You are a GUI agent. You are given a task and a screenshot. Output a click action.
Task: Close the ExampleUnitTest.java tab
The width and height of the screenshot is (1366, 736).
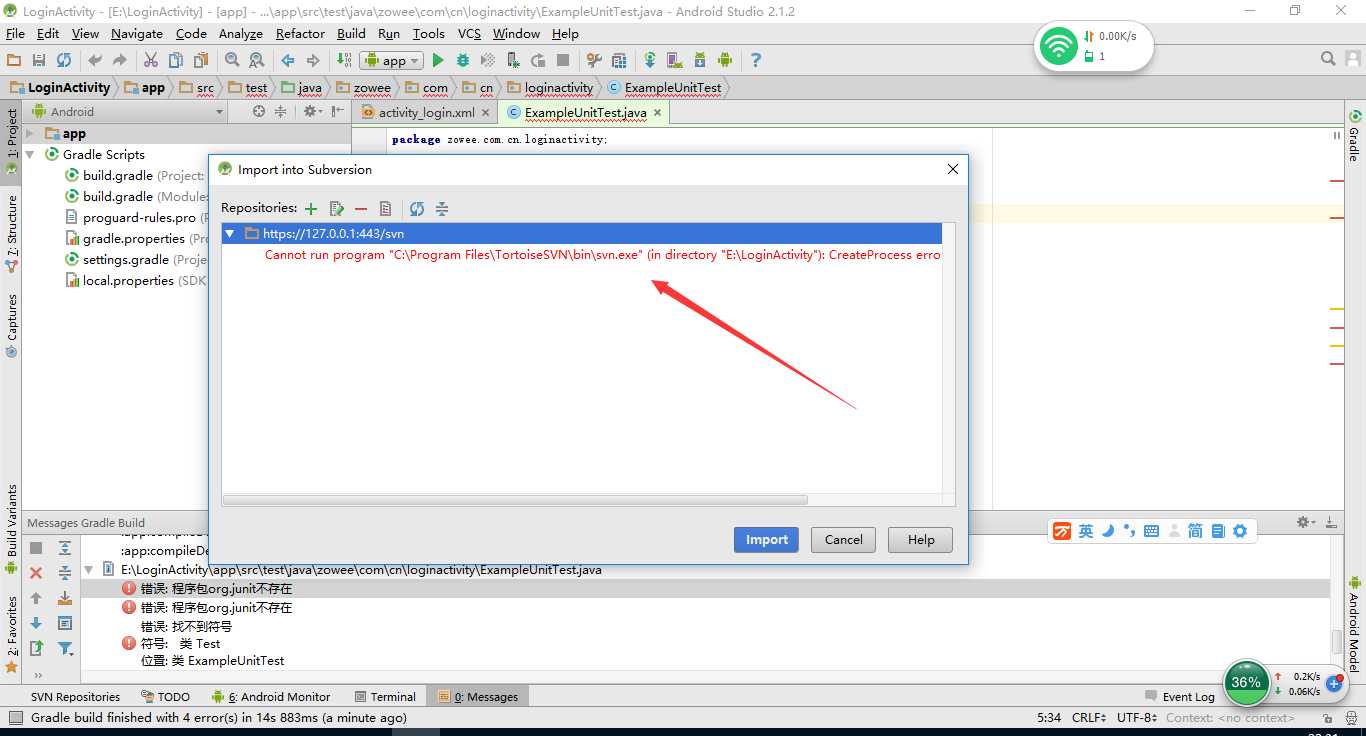pyautogui.click(x=658, y=113)
